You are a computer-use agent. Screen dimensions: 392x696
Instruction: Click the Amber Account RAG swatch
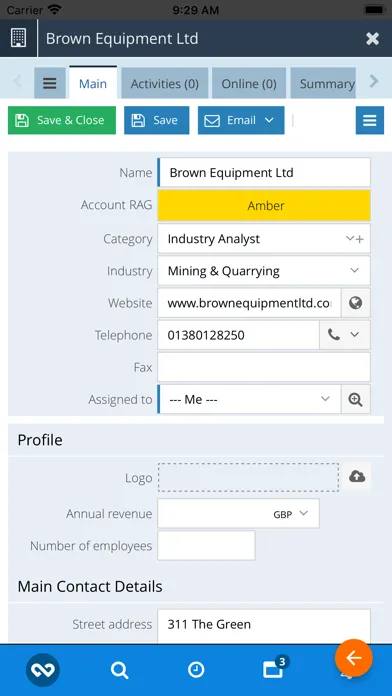(264, 206)
